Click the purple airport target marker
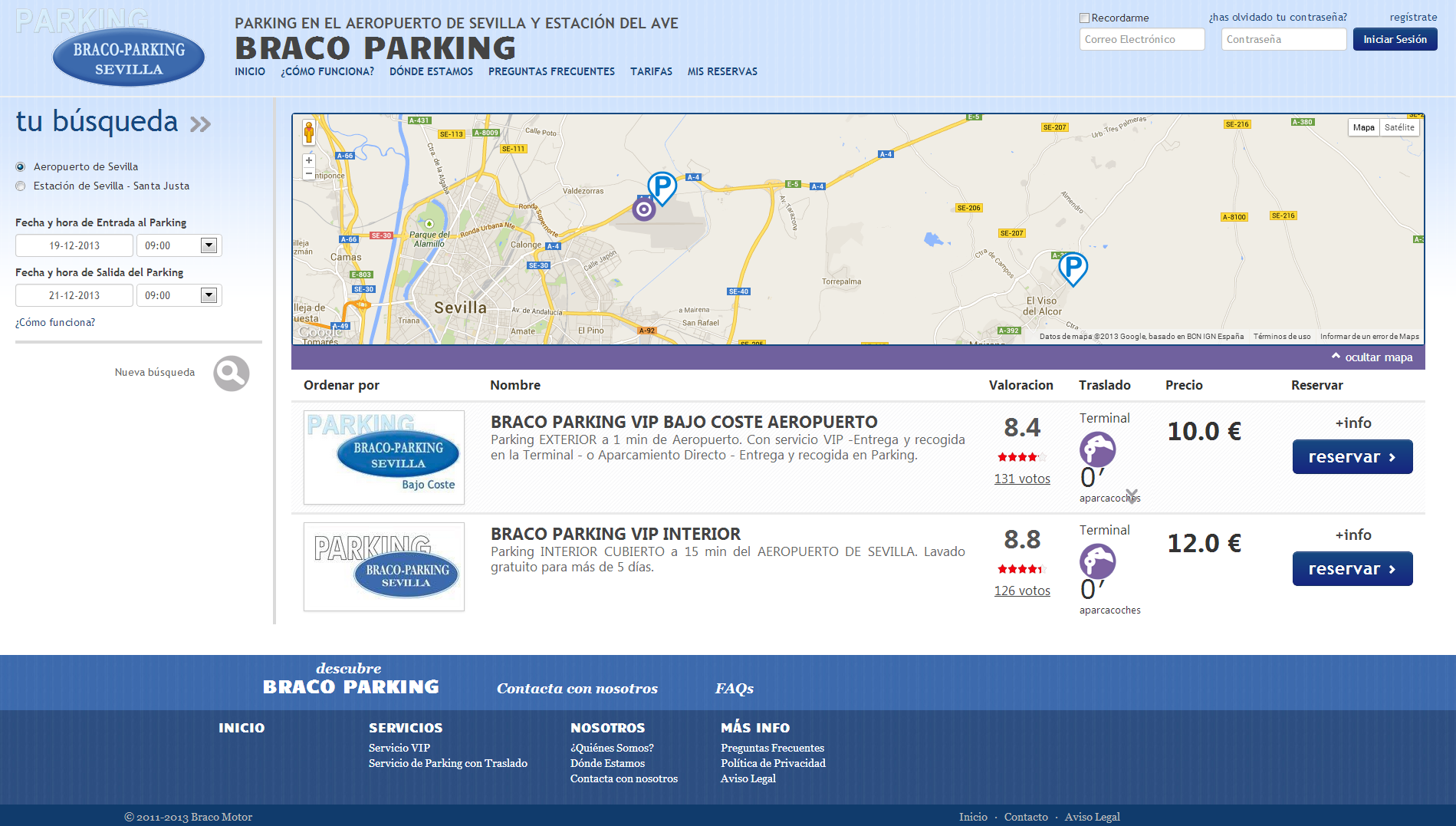The width and height of the screenshot is (1456, 826). (x=644, y=209)
